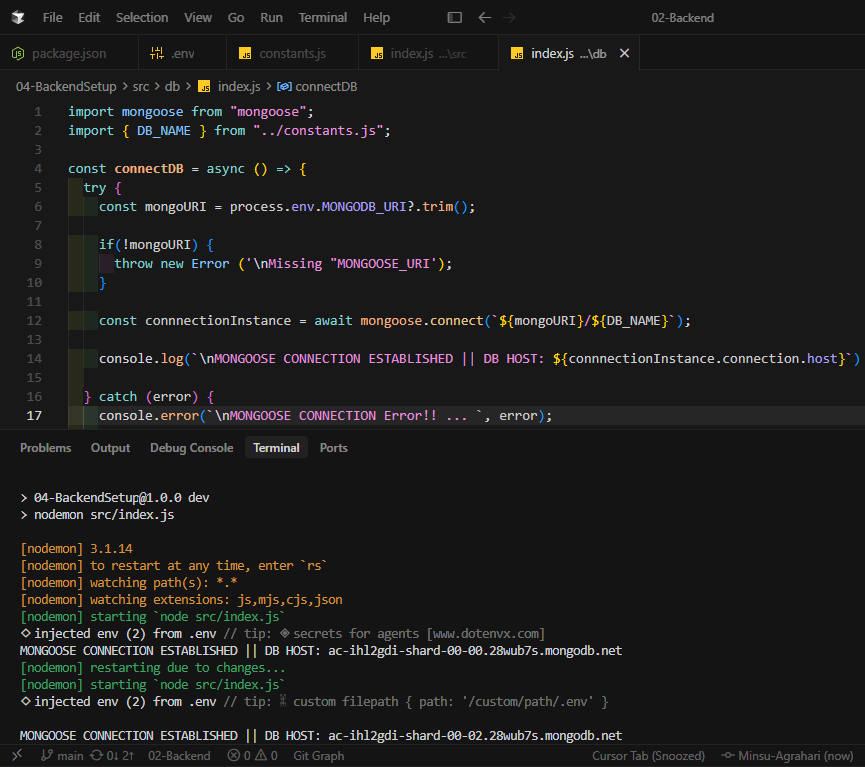This screenshot has height=767, width=865.
Task: Open Git Graph from the status bar
Action: 318,755
